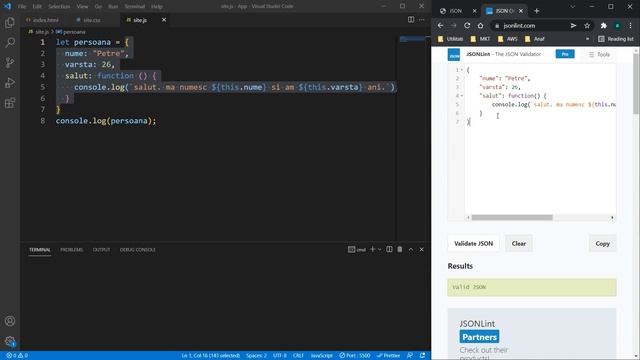Switch to the DEBUG CONSOLE panel tab
This screenshot has height=360, width=640.
(x=138, y=249)
